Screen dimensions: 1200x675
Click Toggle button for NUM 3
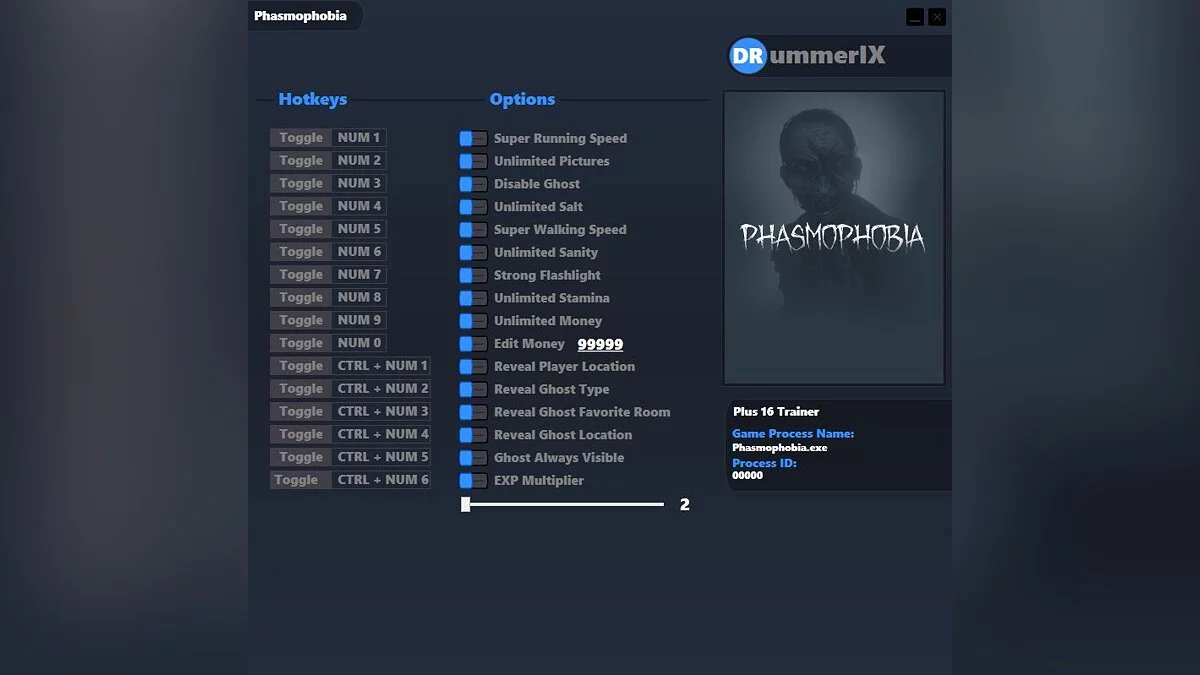tap(300, 184)
